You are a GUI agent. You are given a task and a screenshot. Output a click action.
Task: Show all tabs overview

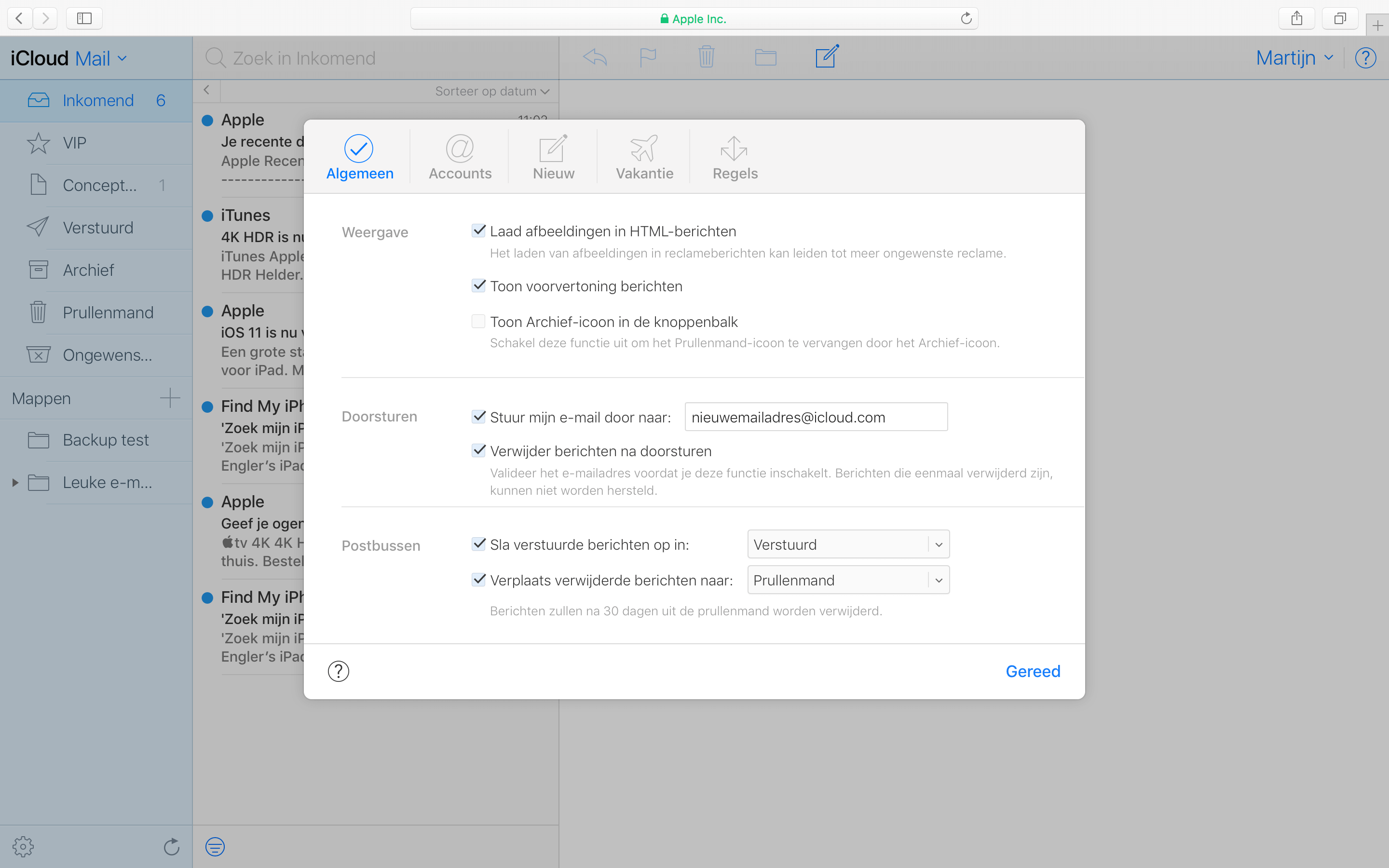(x=1340, y=18)
